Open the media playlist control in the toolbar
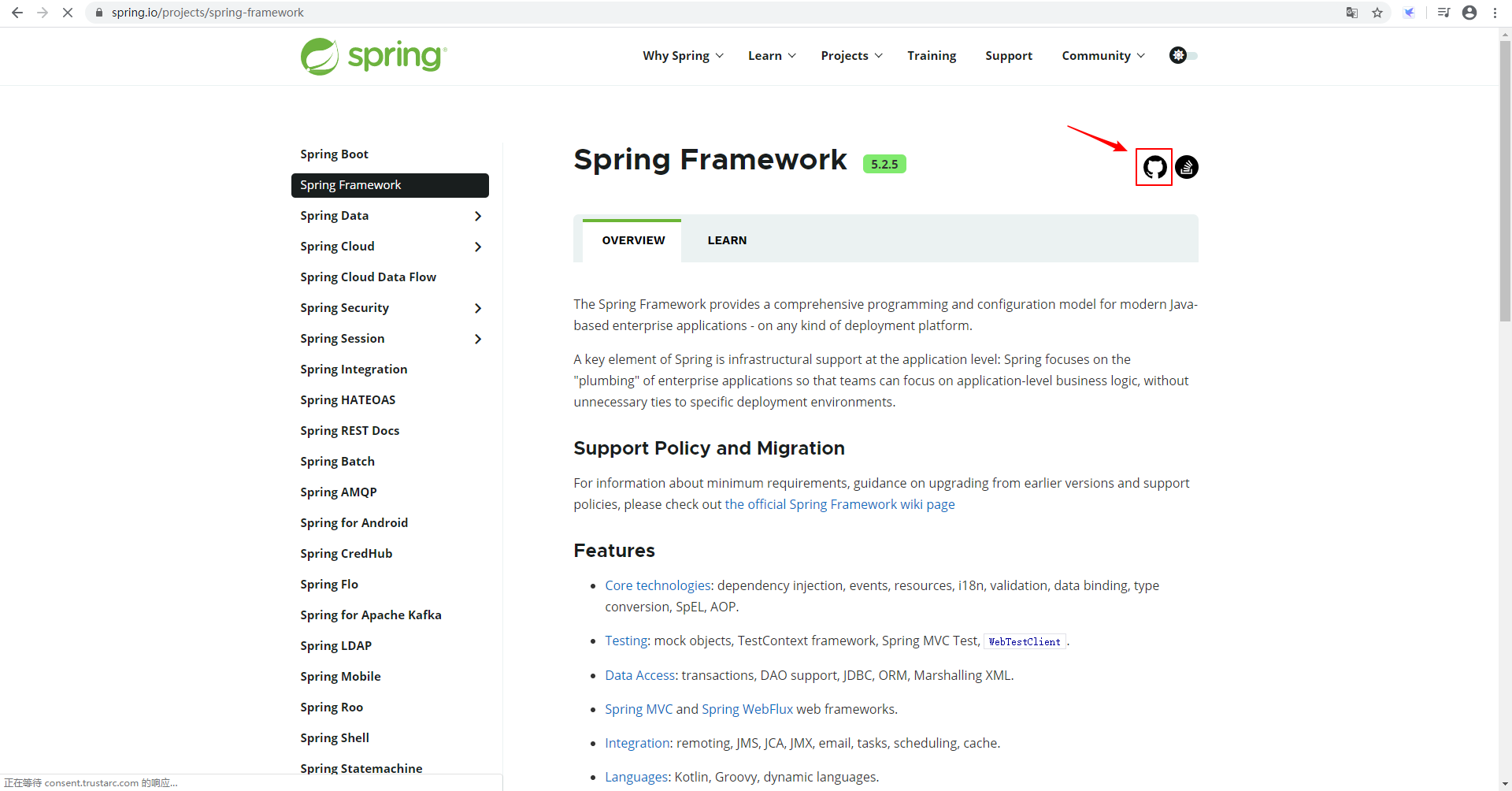The height and width of the screenshot is (791, 1512). point(1443,13)
